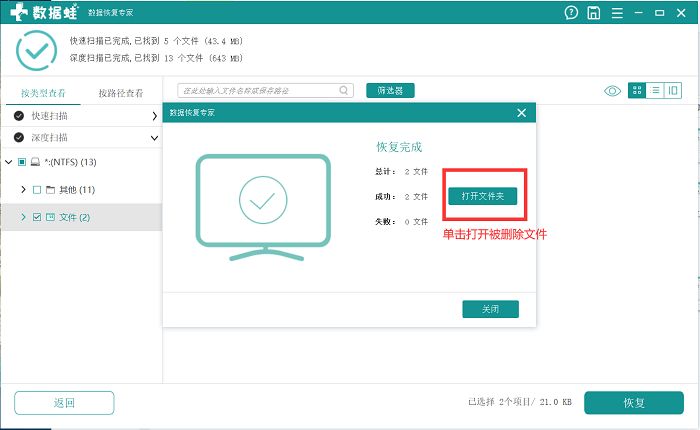Close the 恢复完成 dialog with X icon

[521, 113]
